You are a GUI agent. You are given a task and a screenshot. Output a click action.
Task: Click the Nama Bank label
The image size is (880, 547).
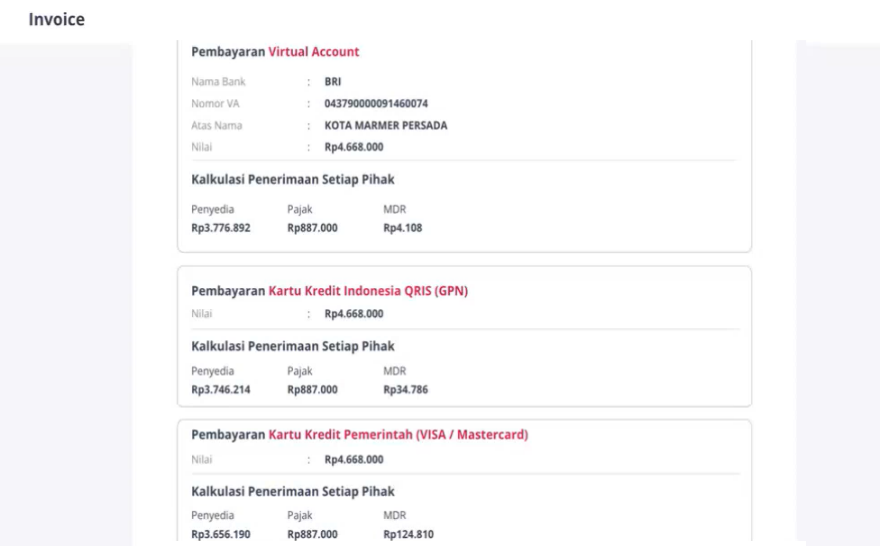(x=218, y=82)
